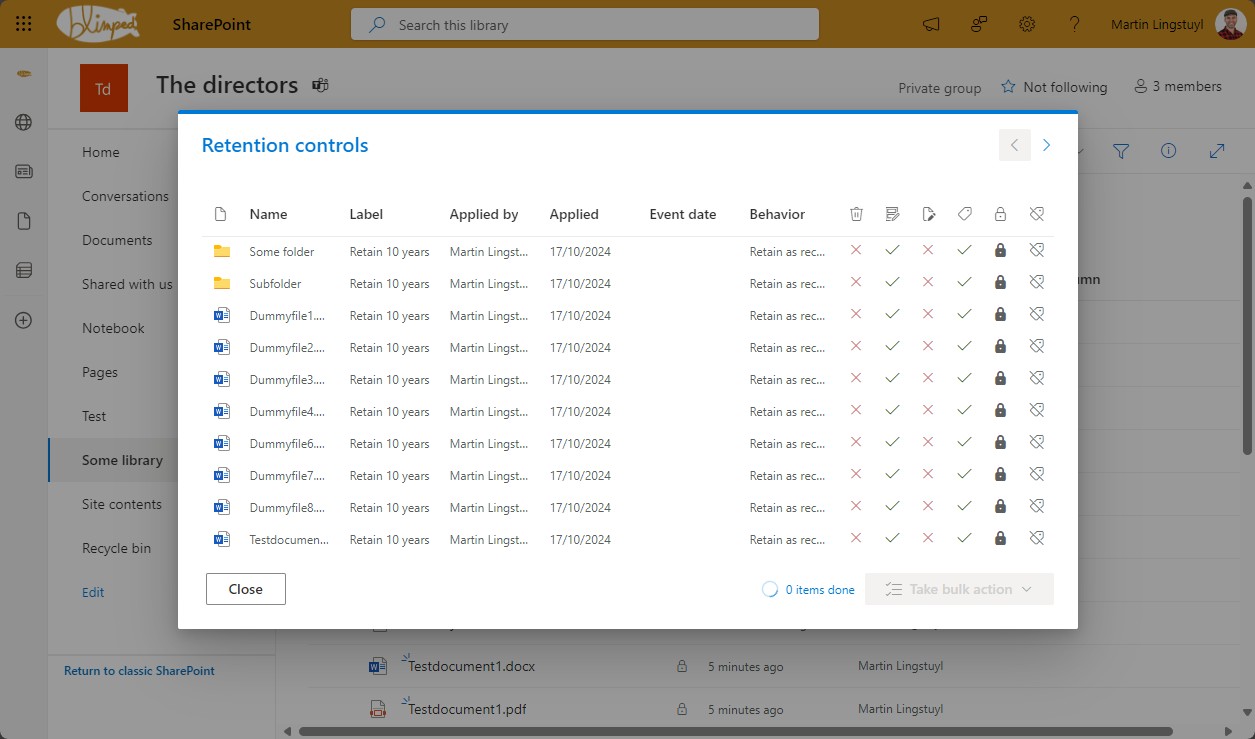Open the SharePoint app launcher grid

[24, 24]
